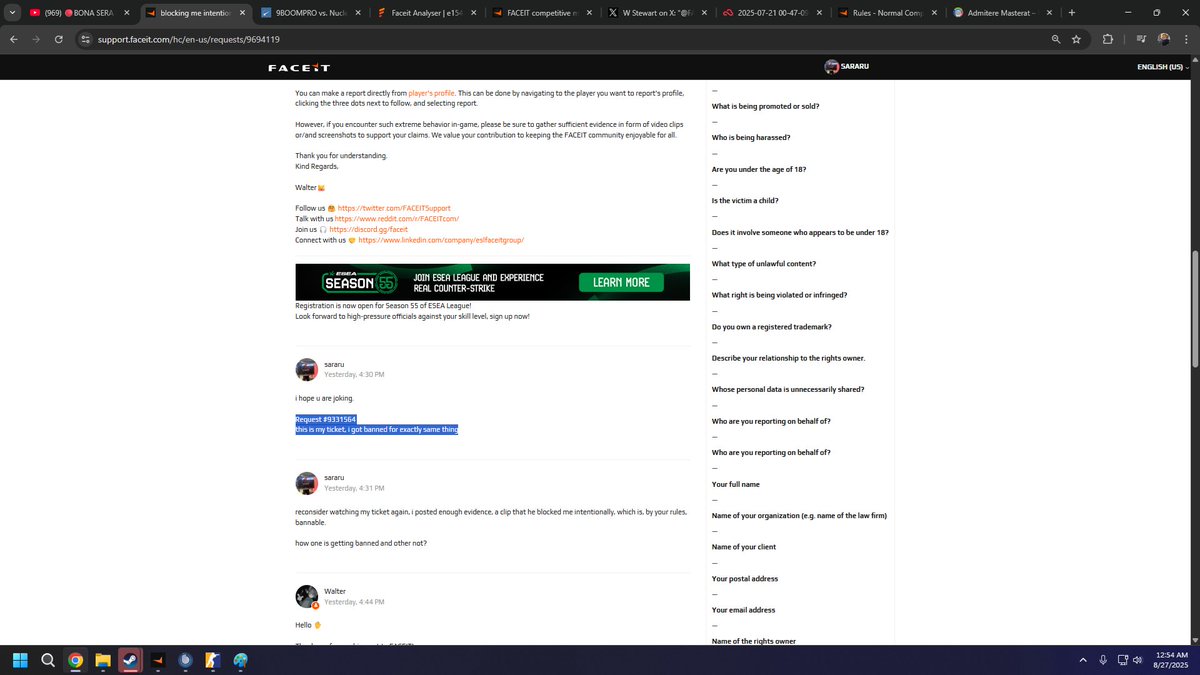Open the reddit.com/r/FACEITcom link

(397, 218)
